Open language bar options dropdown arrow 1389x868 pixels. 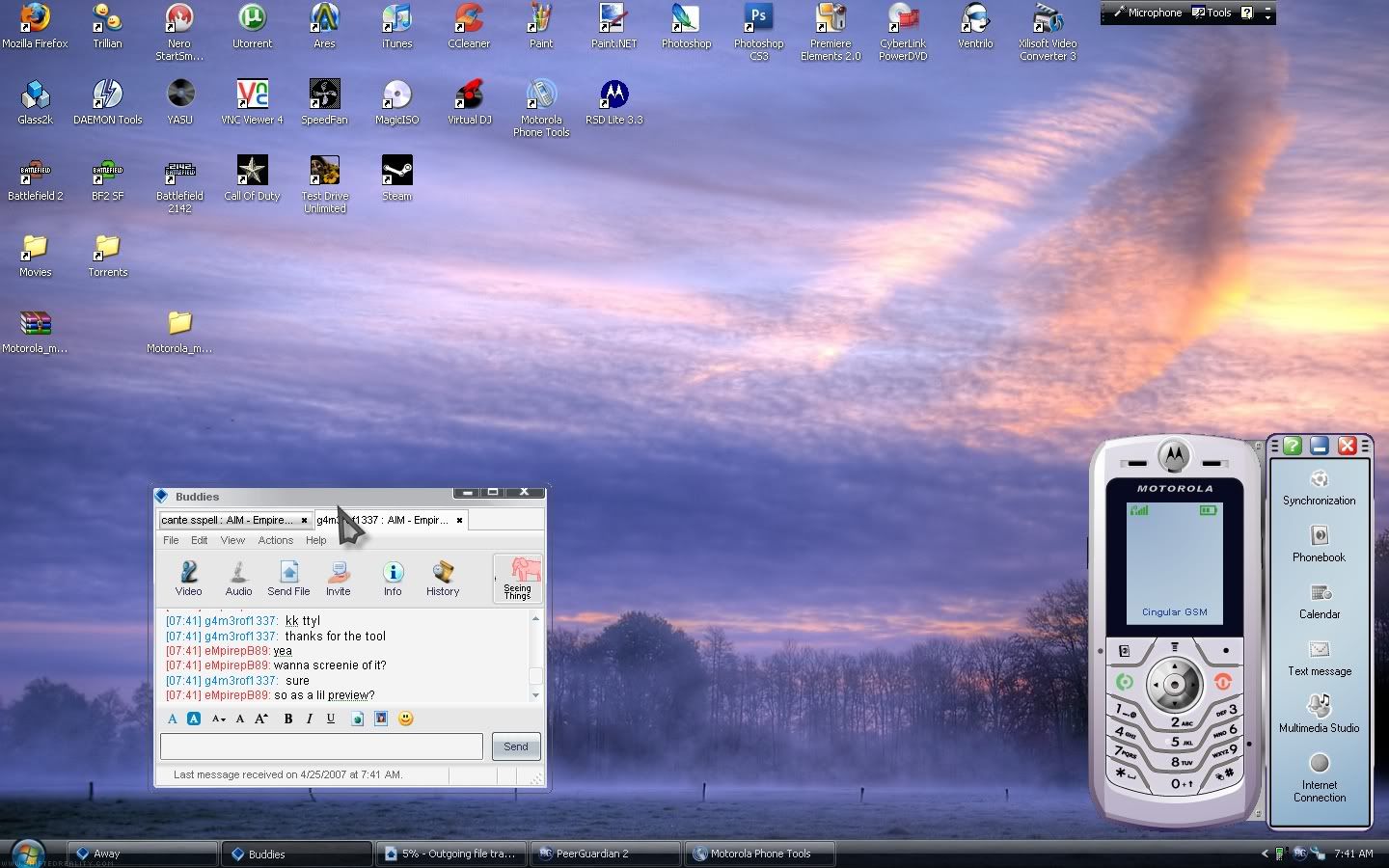click(x=1267, y=15)
